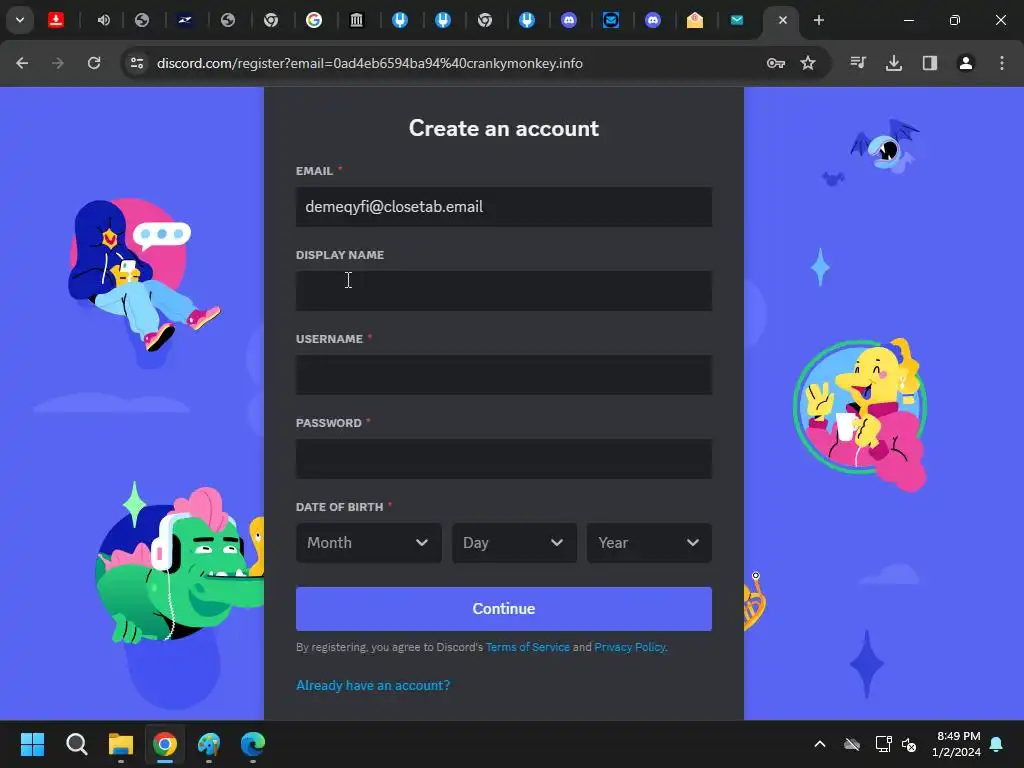Bookmark this page with the star
The height and width of the screenshot is (768, 1024).
point(808,63)
